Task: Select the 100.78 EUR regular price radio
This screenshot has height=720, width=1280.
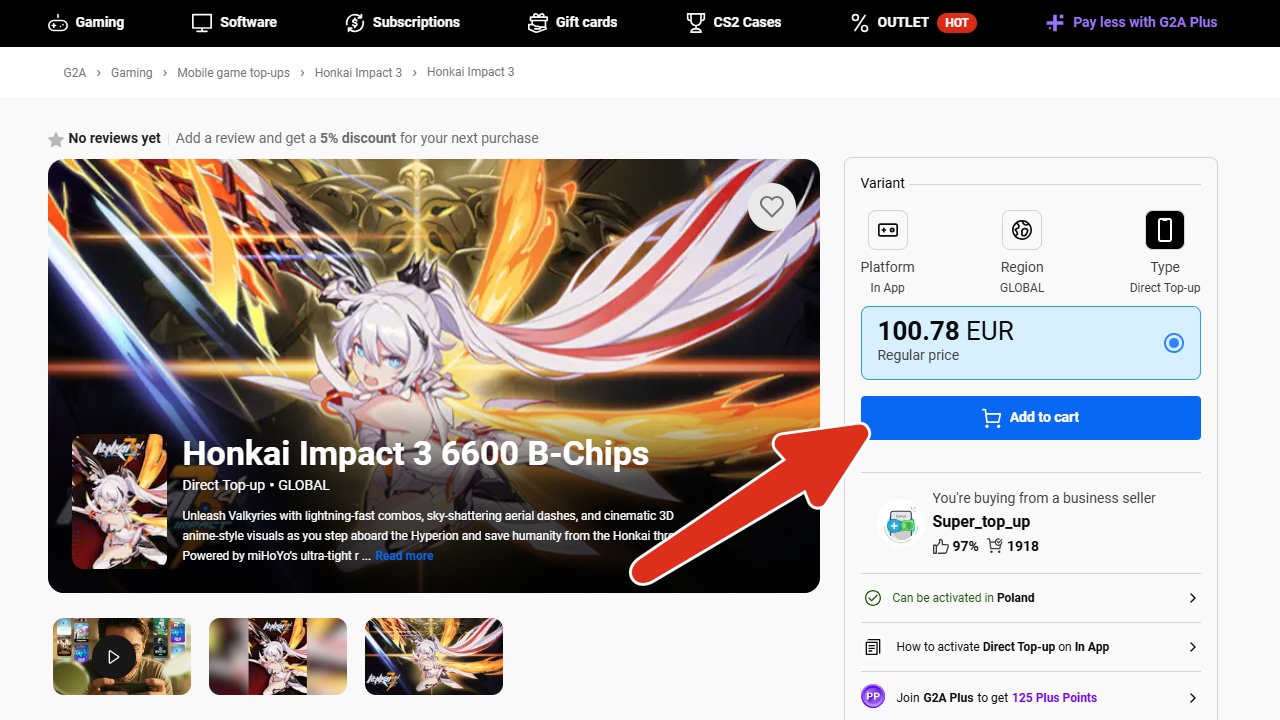Action: pos(1174,343)
